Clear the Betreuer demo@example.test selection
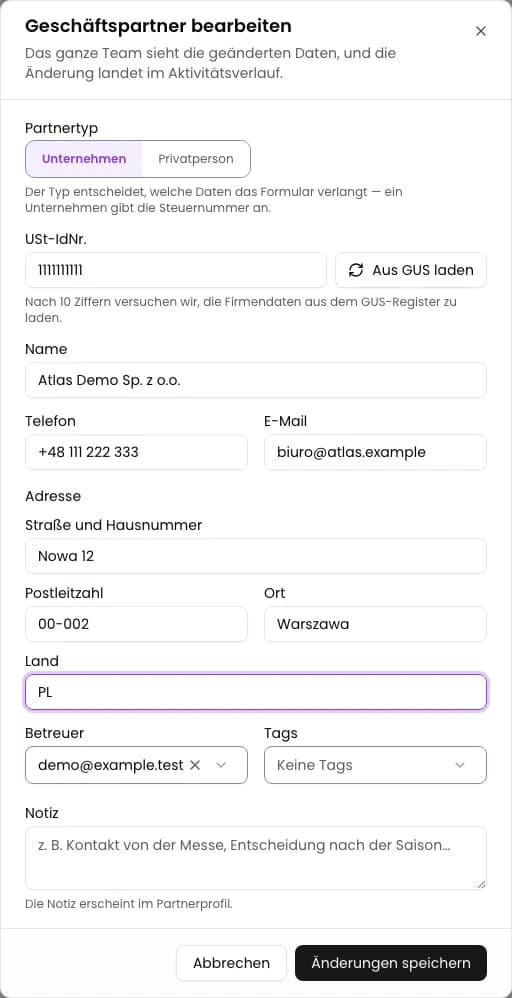The image size is (512, 998). point(196,765)
